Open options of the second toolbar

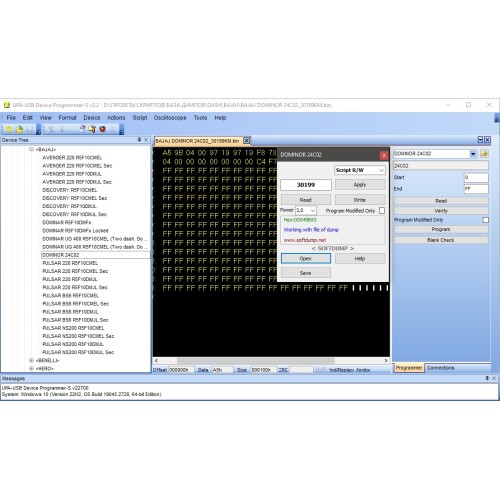(x=121, y=129)
